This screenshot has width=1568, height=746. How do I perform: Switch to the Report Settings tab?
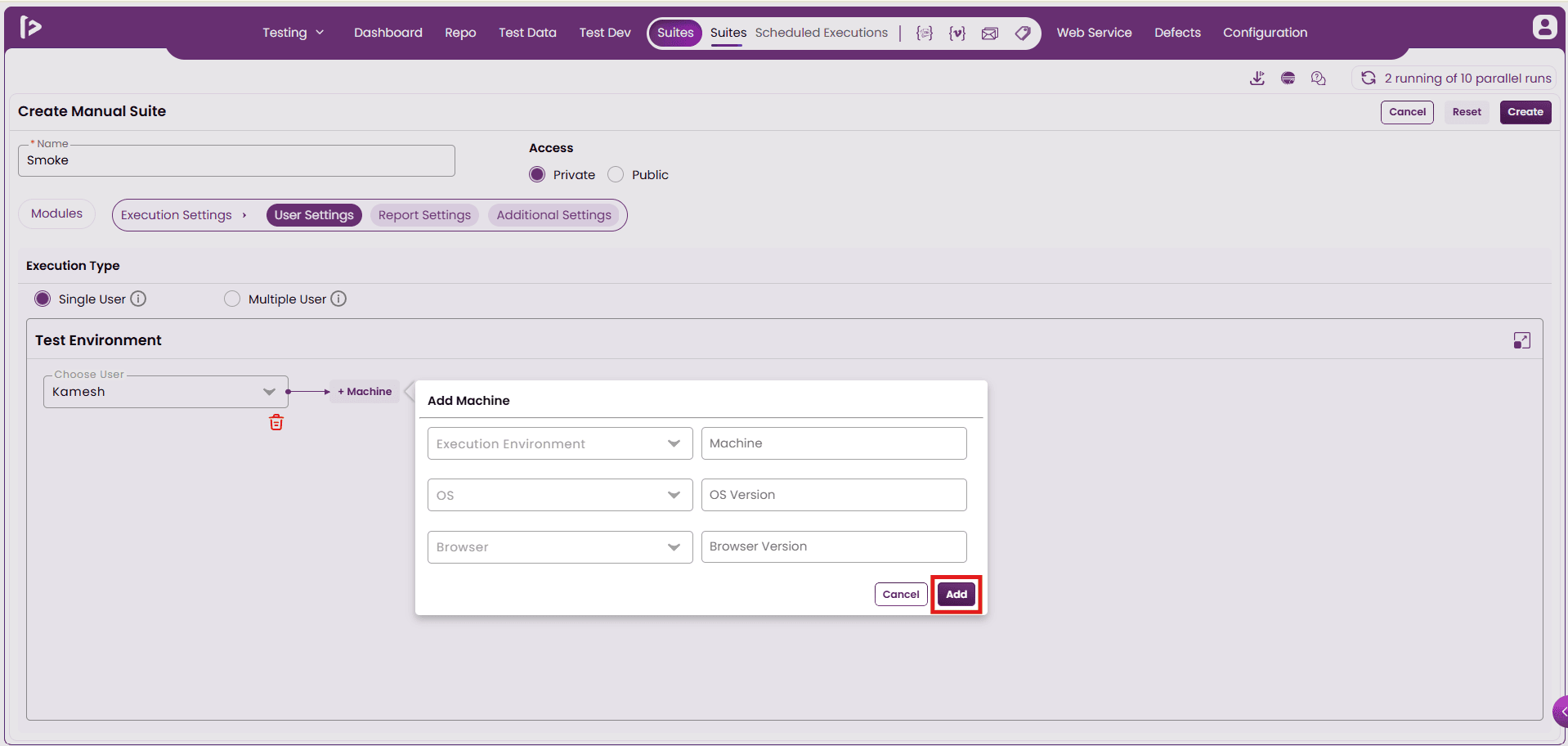424,215
